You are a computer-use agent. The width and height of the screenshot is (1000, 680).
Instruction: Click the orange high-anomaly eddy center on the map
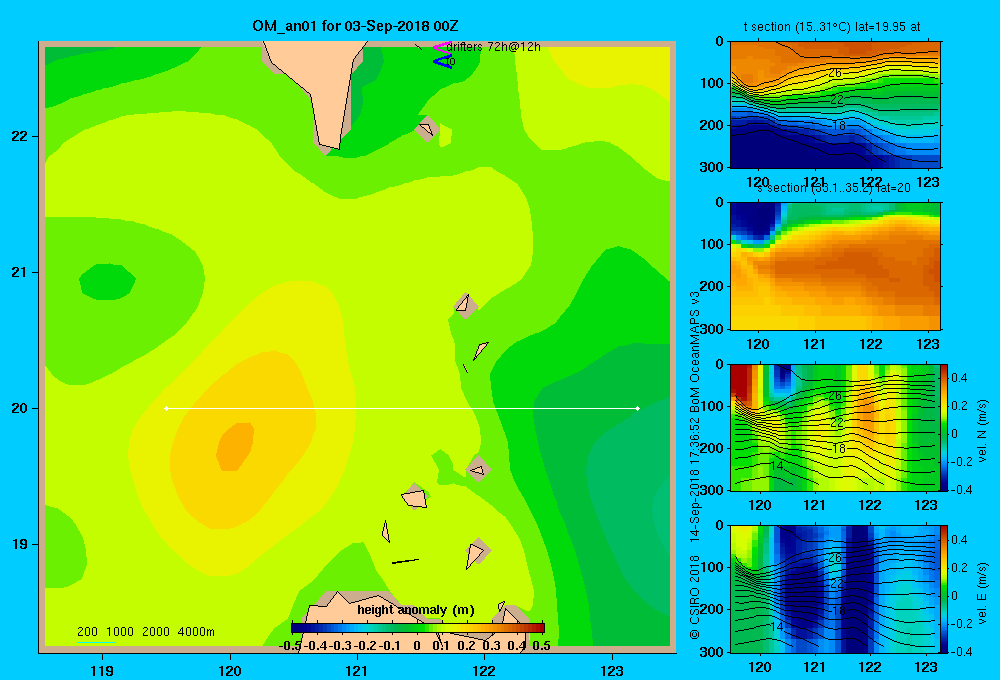coord(235,447)
